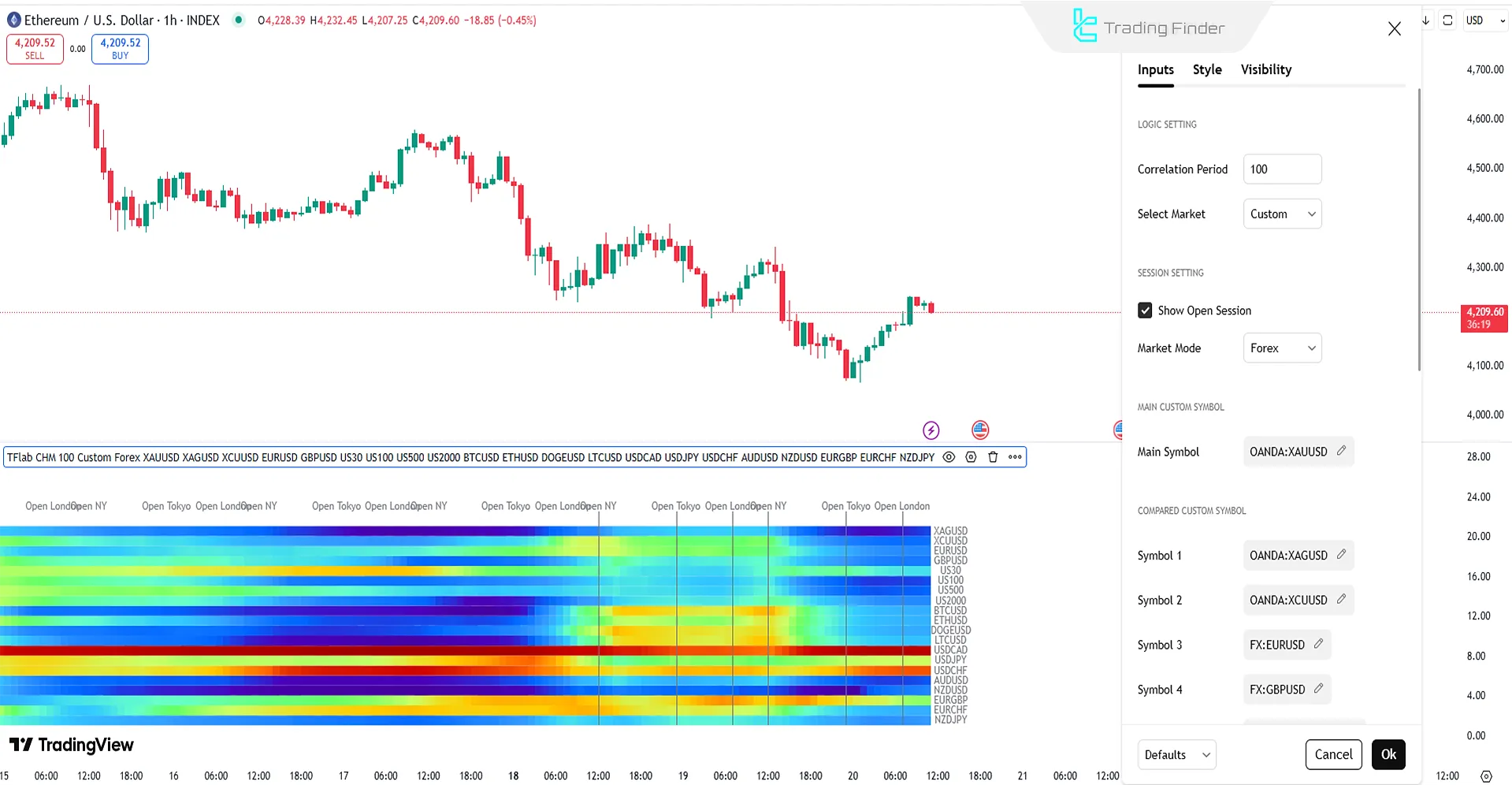Edit the Main Symbol using the pencil icon
Image resolution: width=1512 pixels, height=785 pixels.
(1342, 451)
